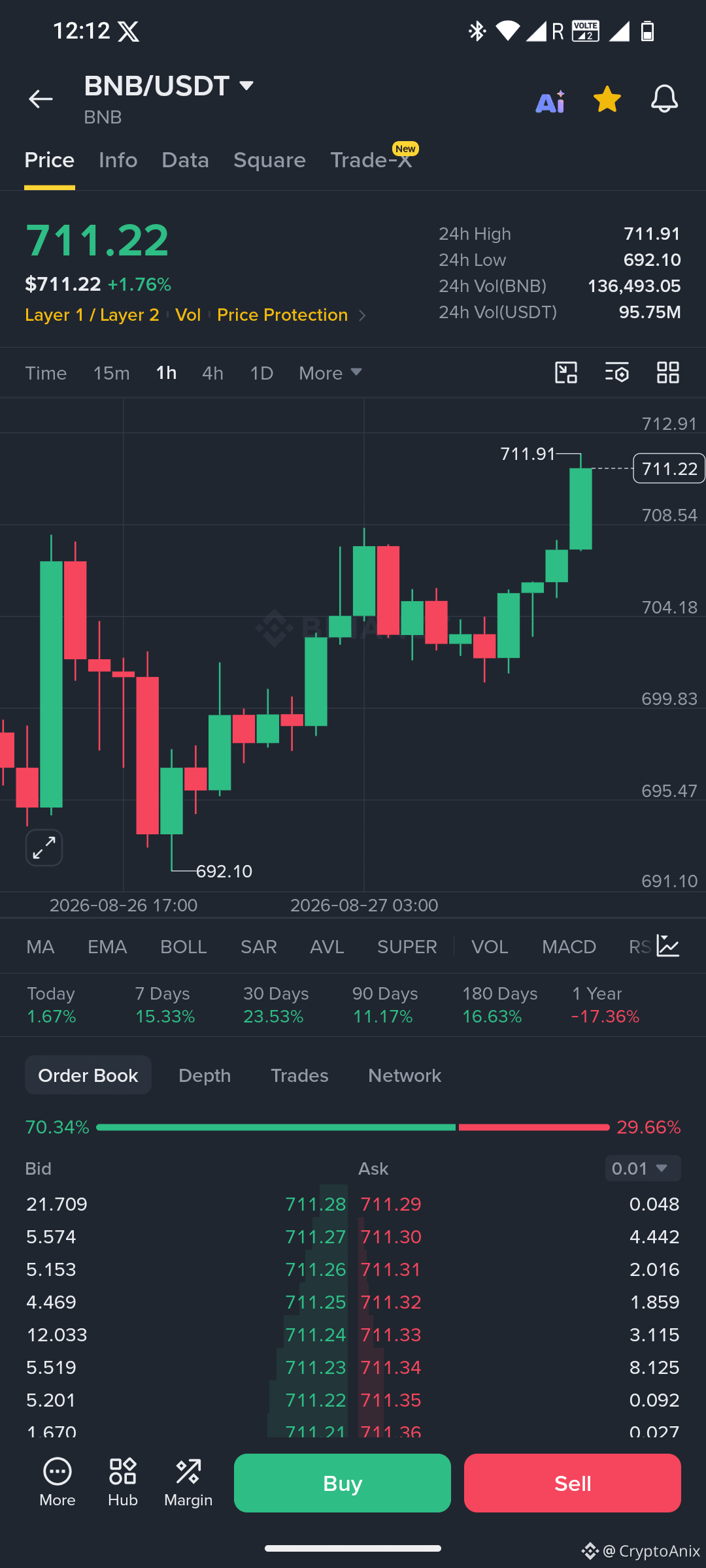Viewport: 706px width, 1568px height.
Task: Select bid price 711.28
Action: 316,1204
